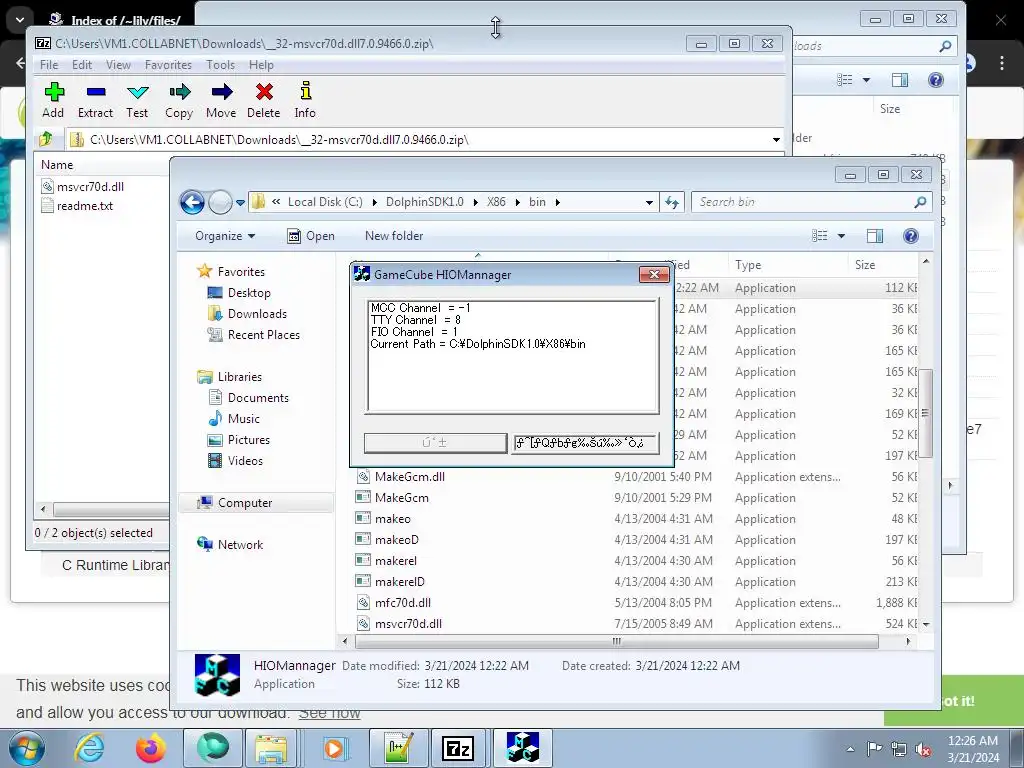Click the Move icon in 7-Zip

click(221, 99)
